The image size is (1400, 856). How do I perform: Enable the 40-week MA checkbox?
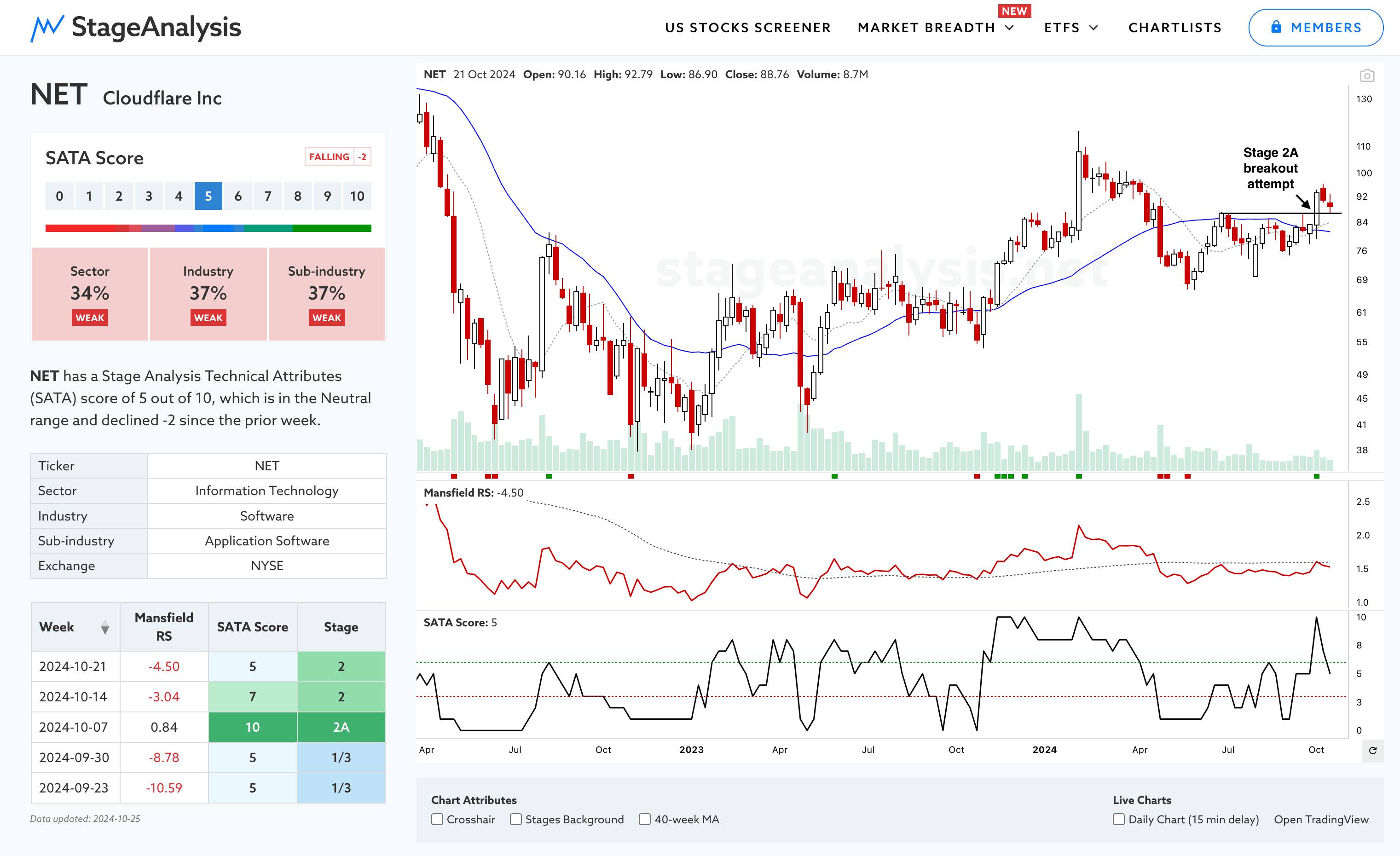644,819
